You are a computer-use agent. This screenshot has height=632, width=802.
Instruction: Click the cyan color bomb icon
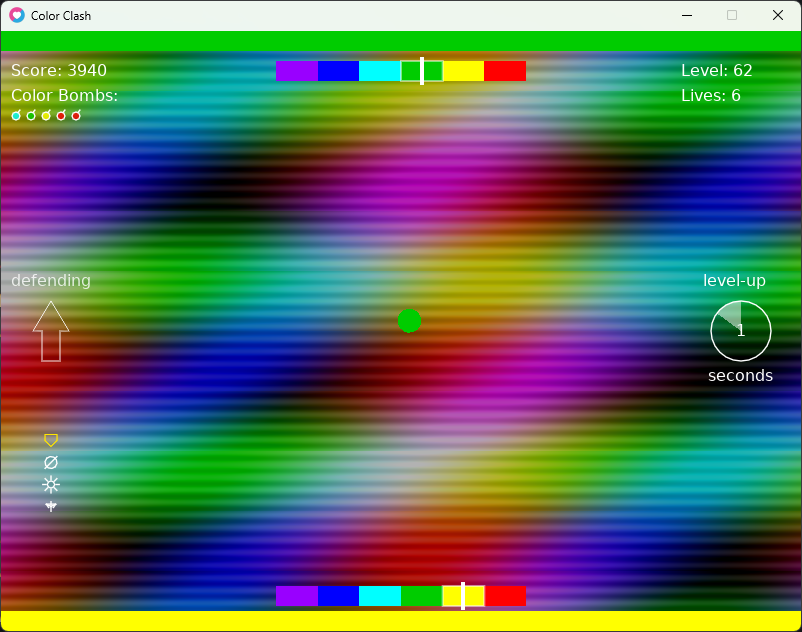(16, 116)
